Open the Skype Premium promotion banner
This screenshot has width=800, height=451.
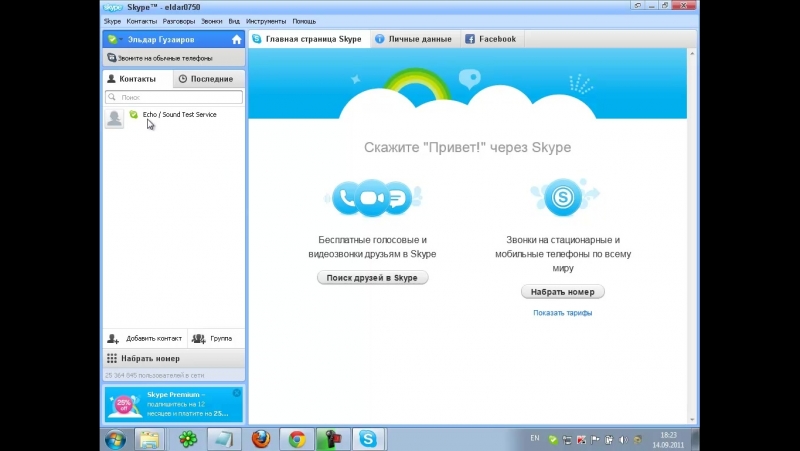[174, 404]
